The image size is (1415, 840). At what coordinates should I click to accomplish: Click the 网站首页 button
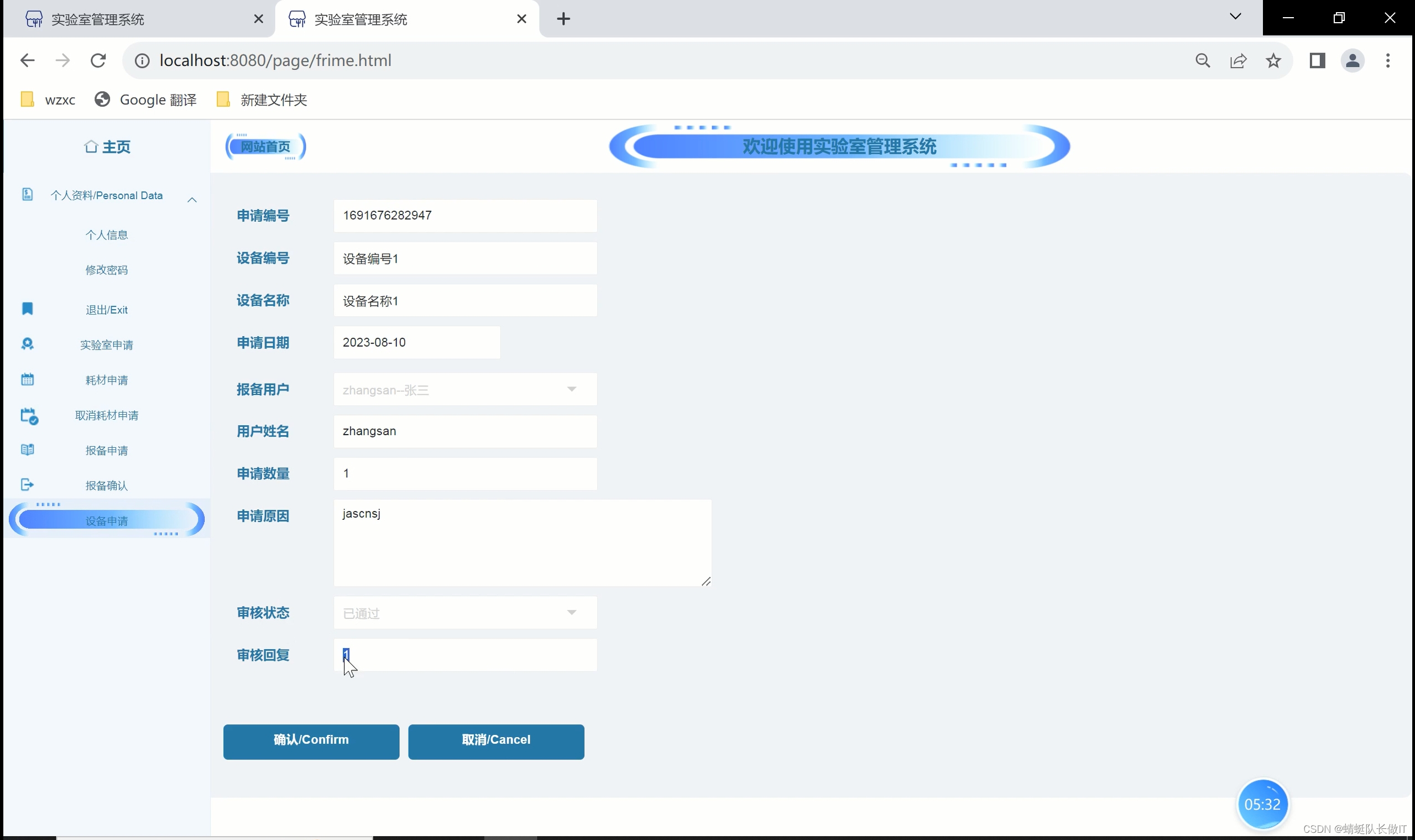265,147
